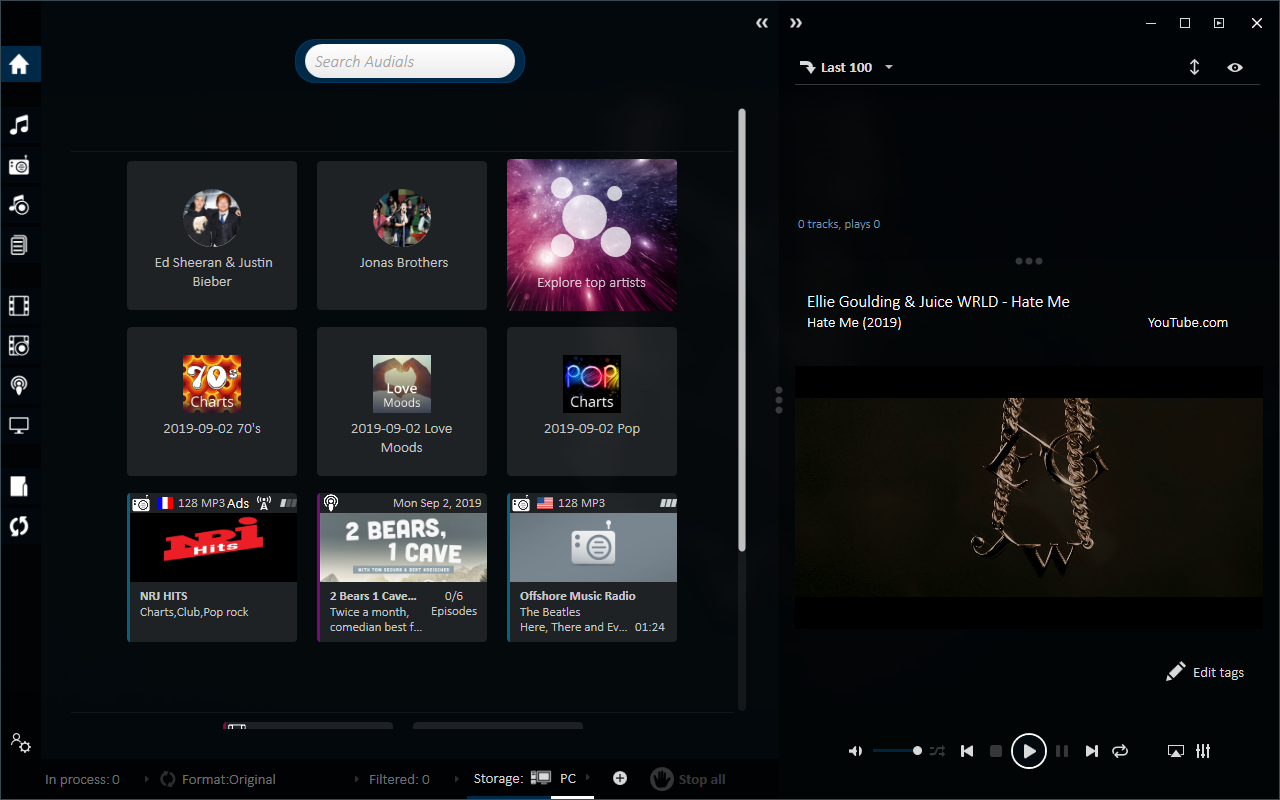Click the 'Mon Sep 2, 2019' podcast date

click(437, 503)
